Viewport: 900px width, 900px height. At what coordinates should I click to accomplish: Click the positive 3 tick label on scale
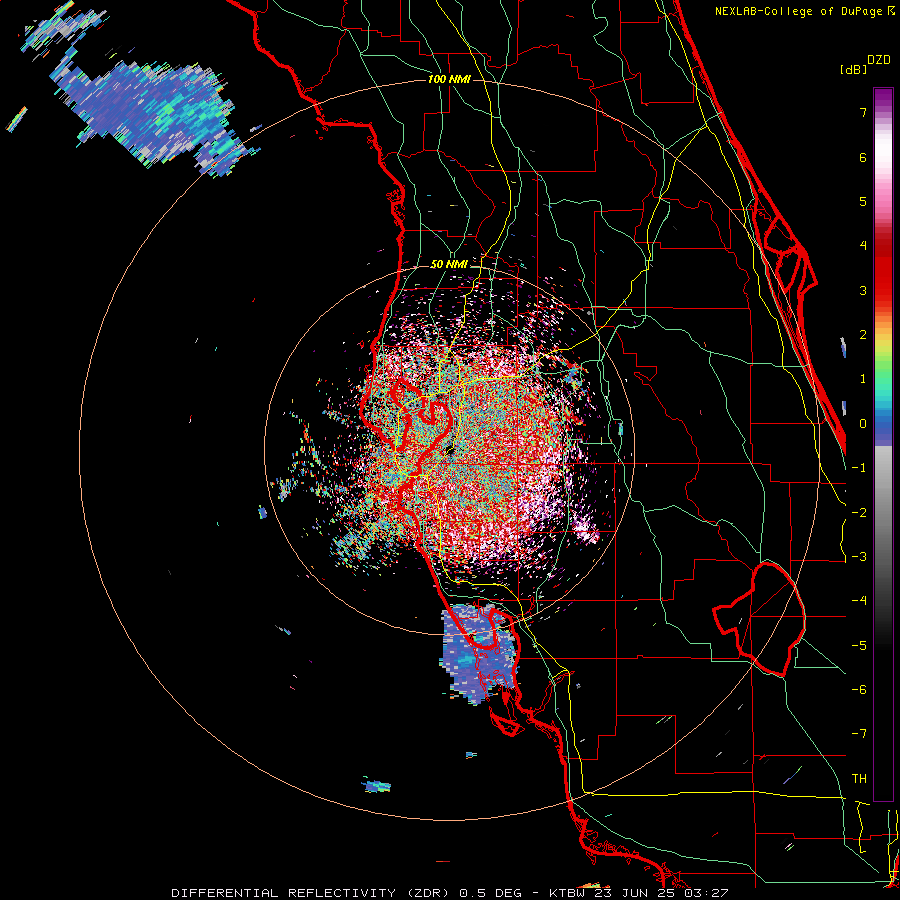[x=863, y=290]
